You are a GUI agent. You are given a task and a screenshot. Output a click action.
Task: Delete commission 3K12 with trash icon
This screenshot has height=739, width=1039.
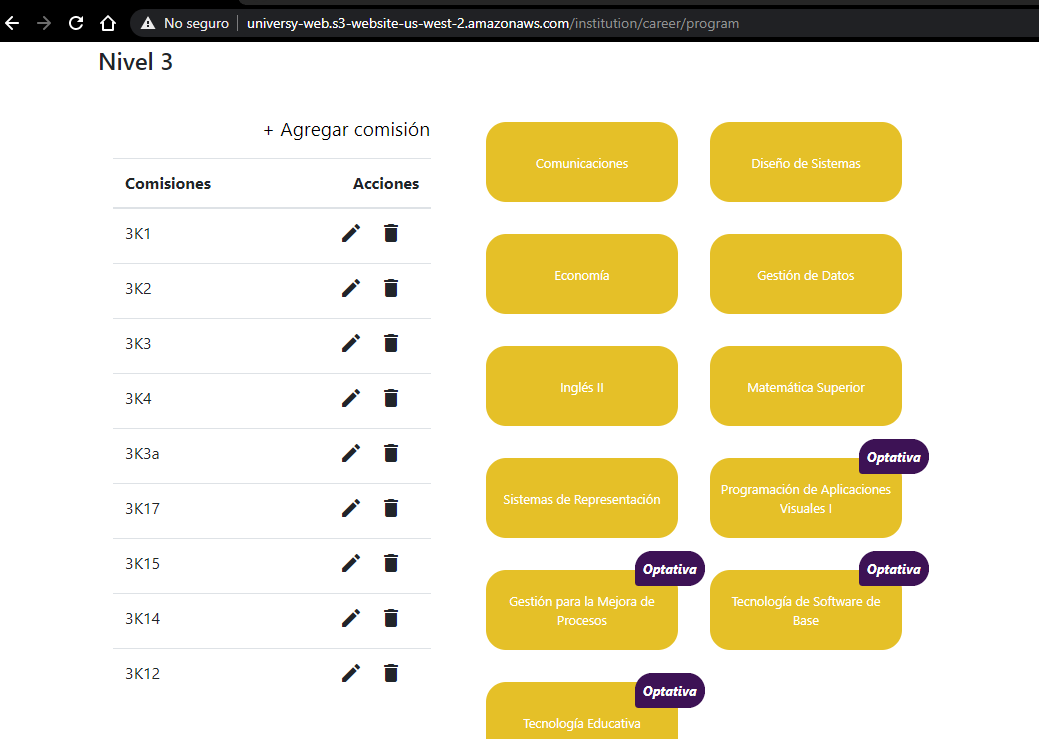[391, 673]
